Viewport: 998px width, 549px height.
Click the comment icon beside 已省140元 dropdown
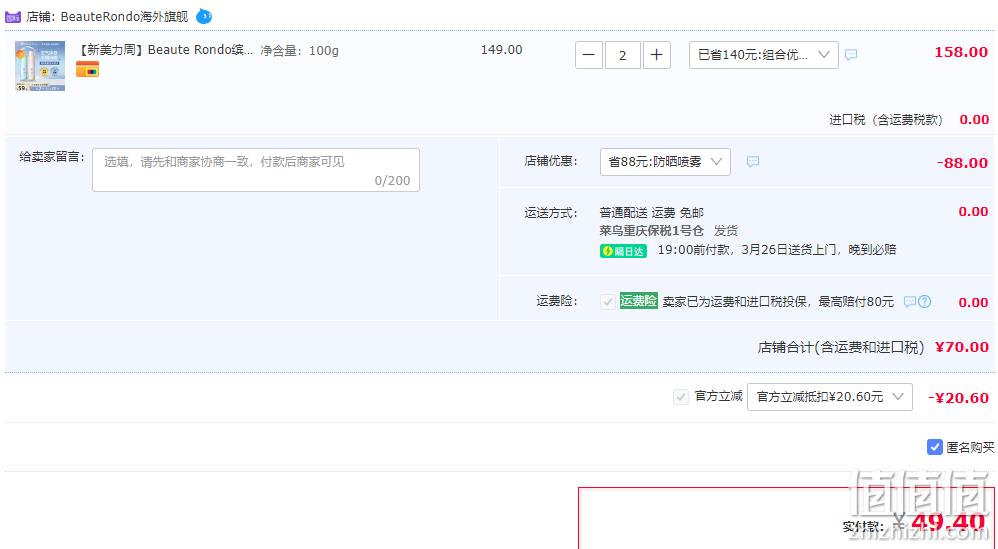click(x=851, y=55)
